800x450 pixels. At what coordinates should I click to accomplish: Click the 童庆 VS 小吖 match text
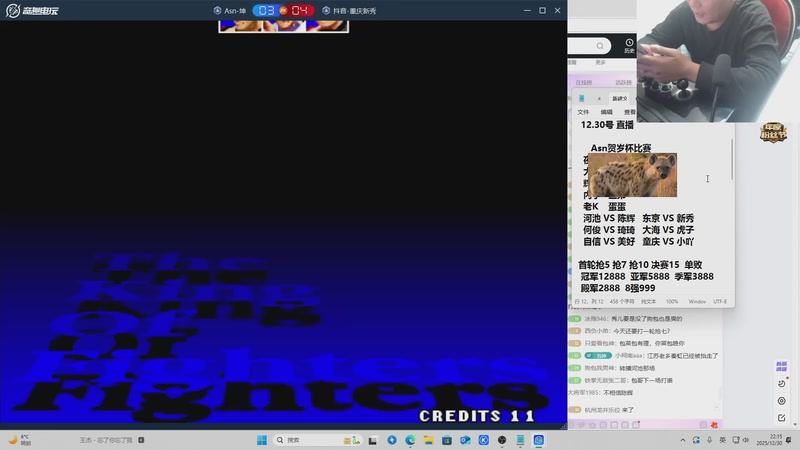point(668,241)
